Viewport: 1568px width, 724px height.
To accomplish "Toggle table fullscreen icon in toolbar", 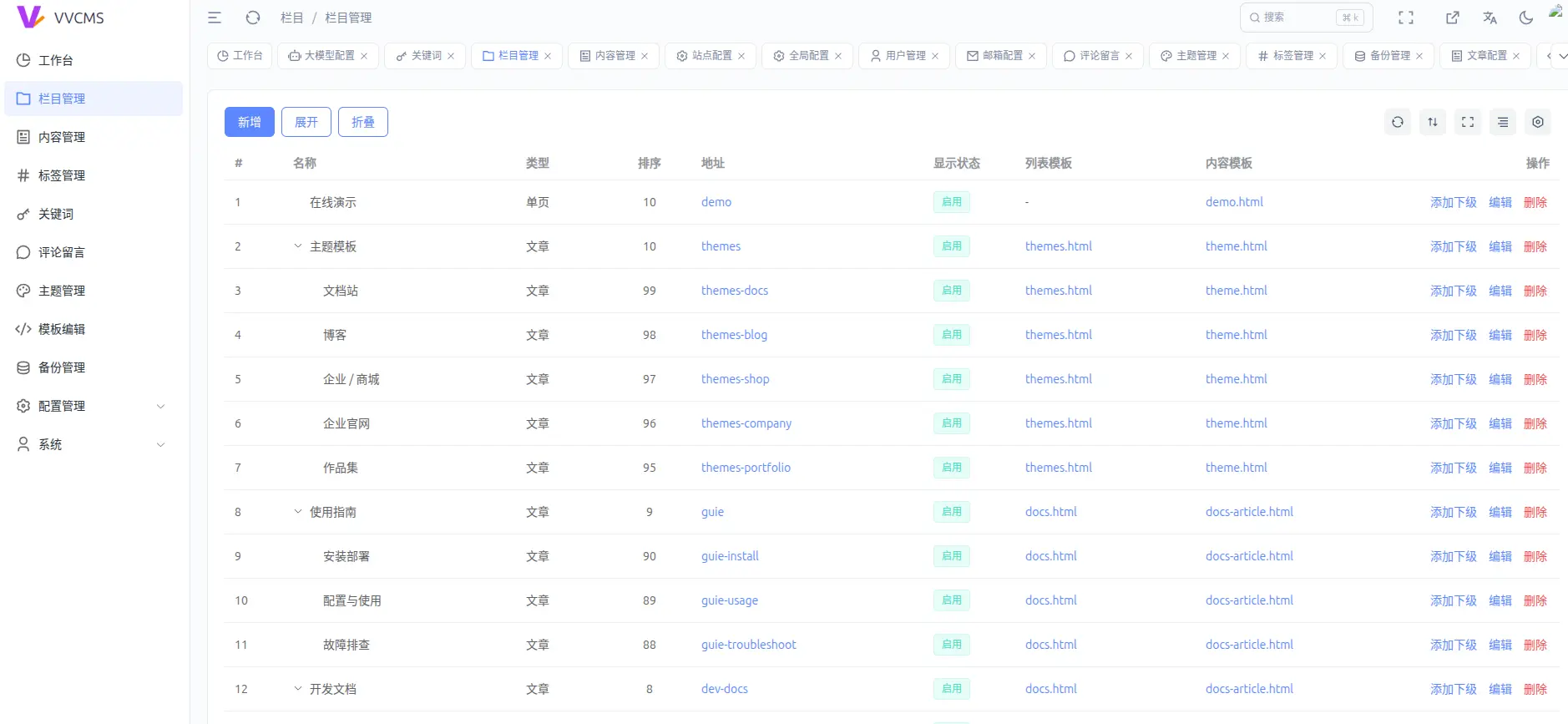I will (1468, 122).
